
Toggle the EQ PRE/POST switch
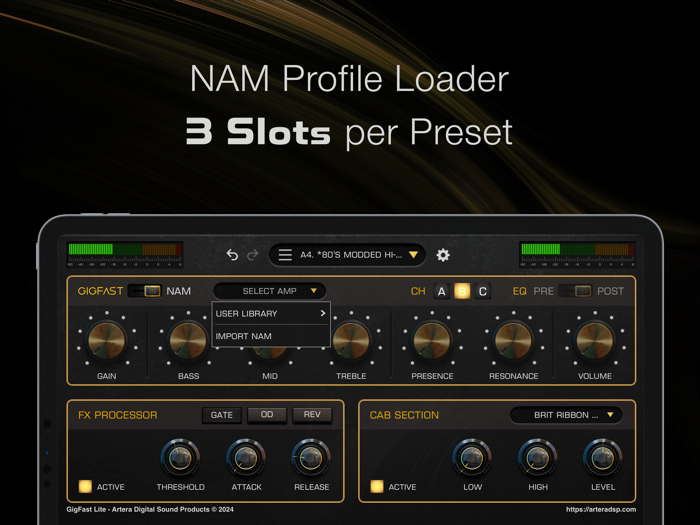pyautogui.click(x=575, y=291)
